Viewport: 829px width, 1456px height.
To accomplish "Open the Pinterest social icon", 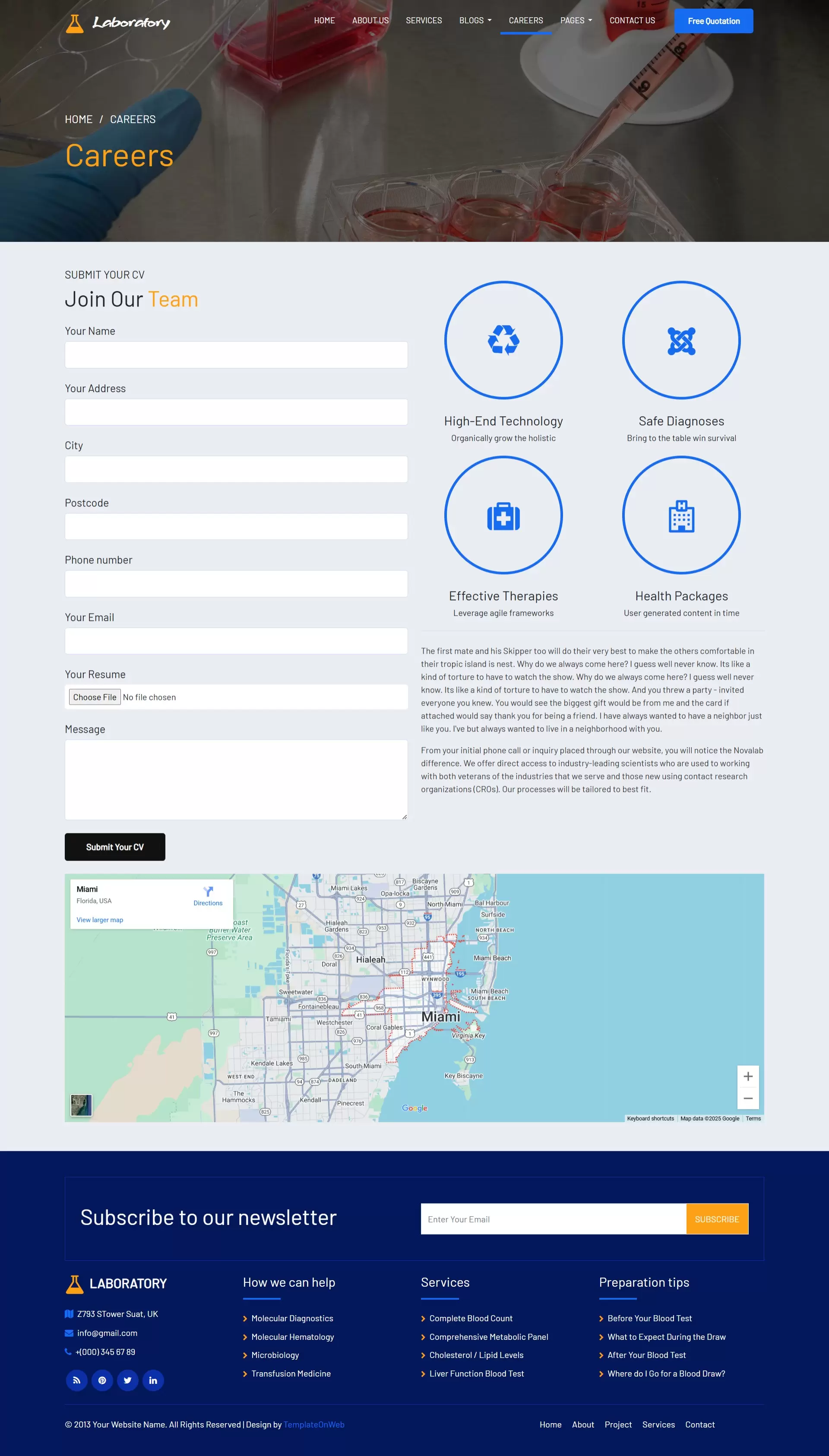I will click(102, 1380).
